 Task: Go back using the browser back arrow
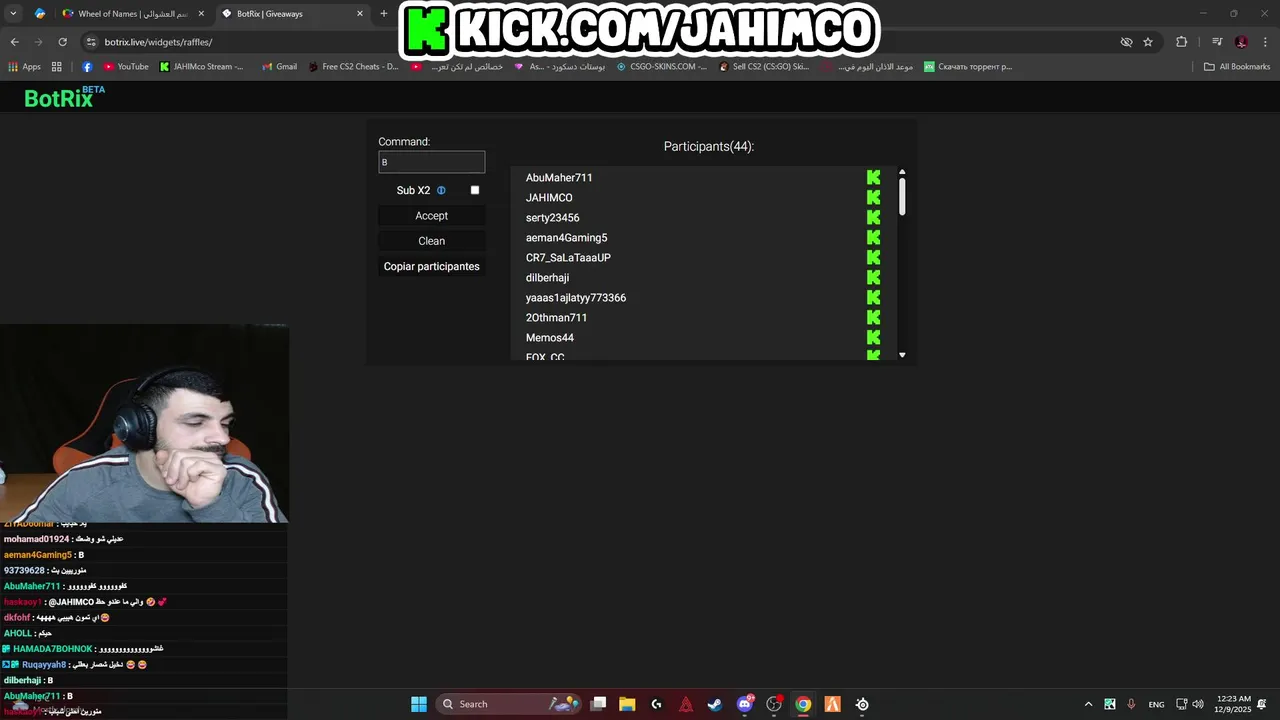(x=14, y=42)
